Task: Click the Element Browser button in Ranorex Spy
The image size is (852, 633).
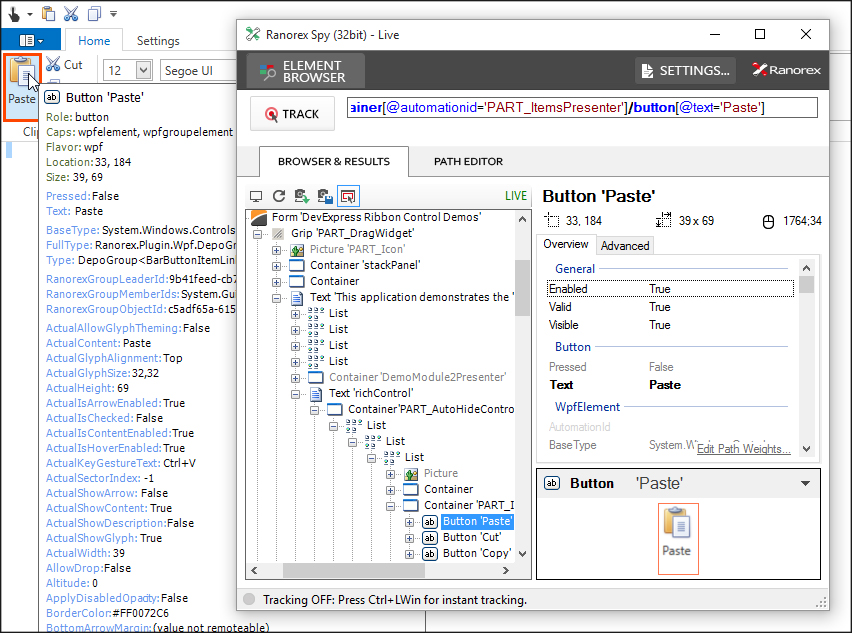Action: point(305,71)
